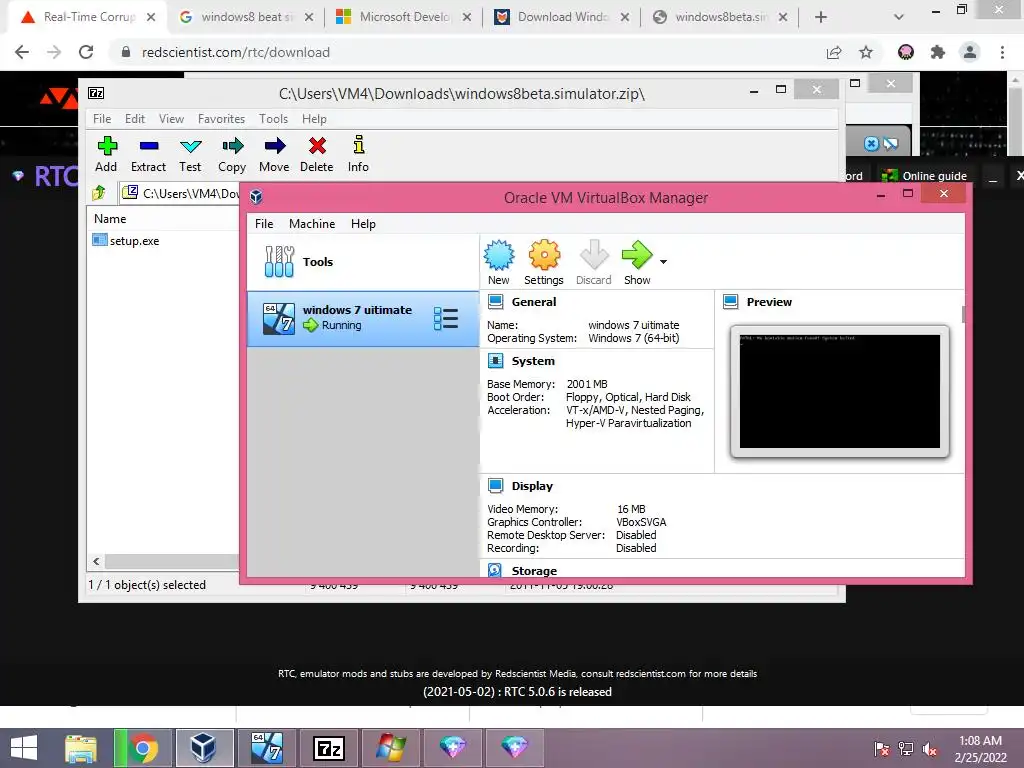The width and height of the screenshot is (1024, 768).
Task: Click VirtualBox details pane vertical scrollbar
Action: pos(963,314)
